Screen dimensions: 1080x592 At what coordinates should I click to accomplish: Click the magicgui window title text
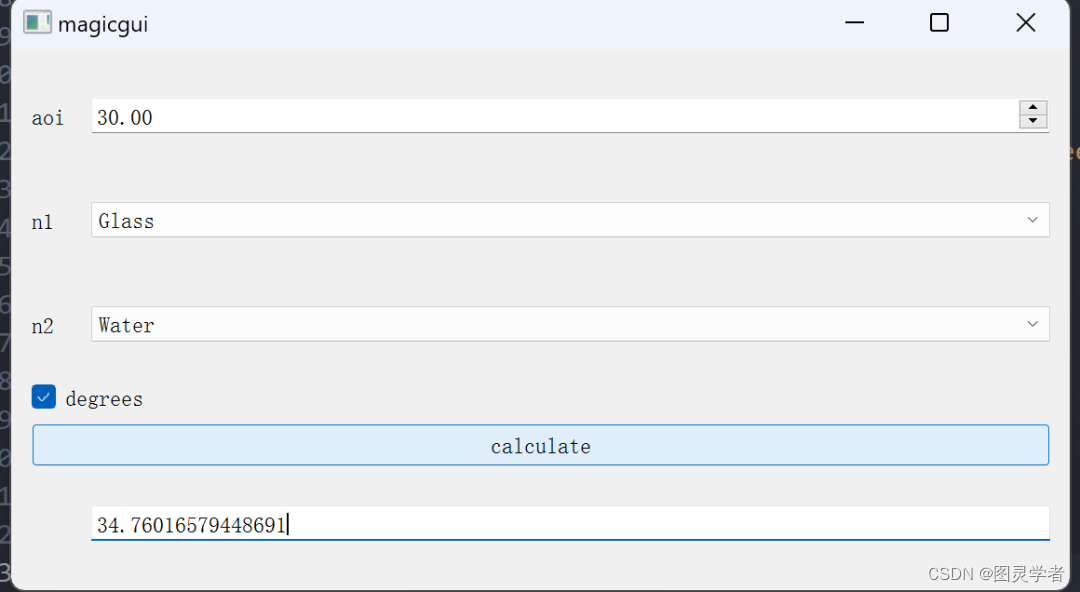pyautogui.click(x=103, y=23)
